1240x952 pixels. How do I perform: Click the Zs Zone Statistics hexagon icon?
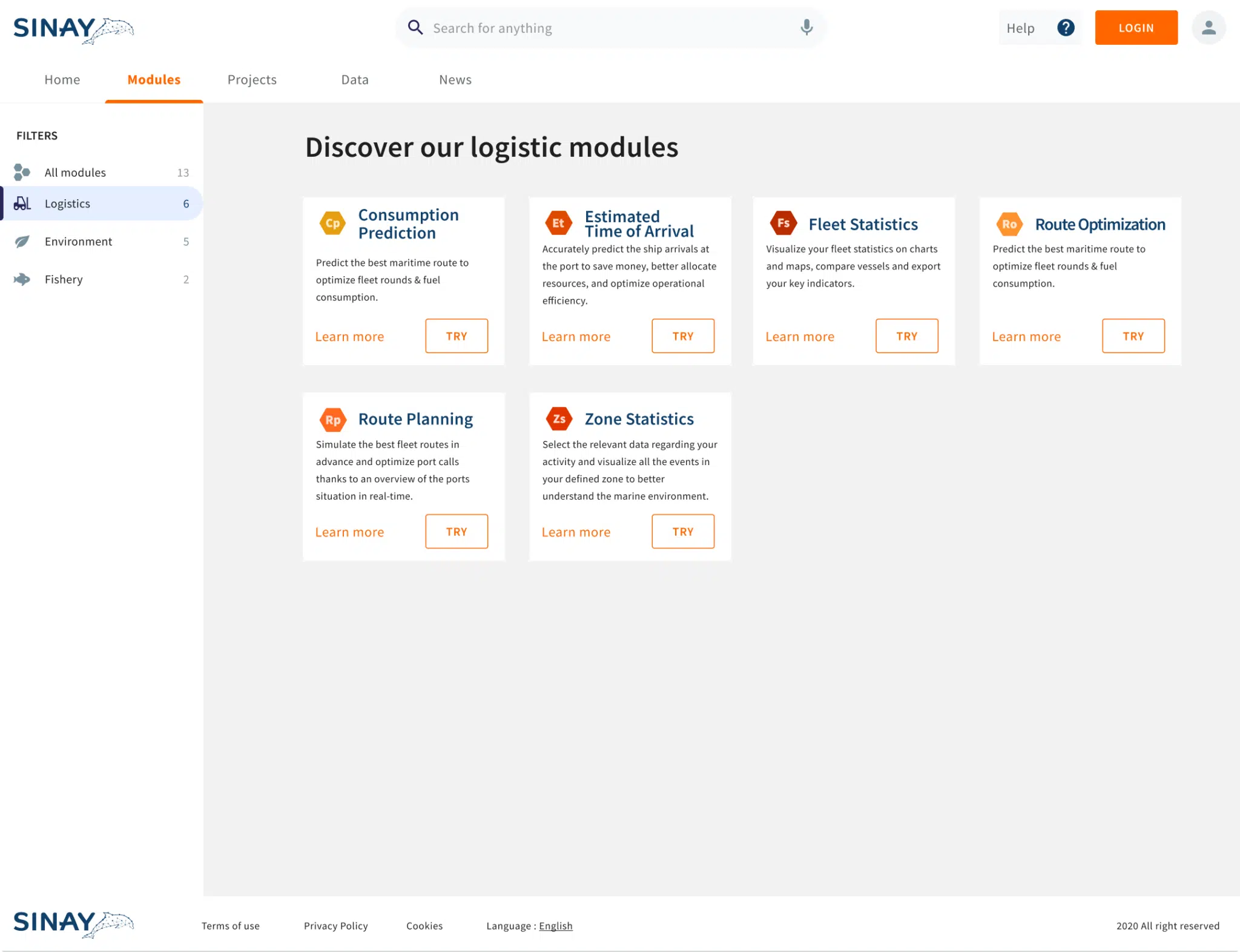coord(559,419)
